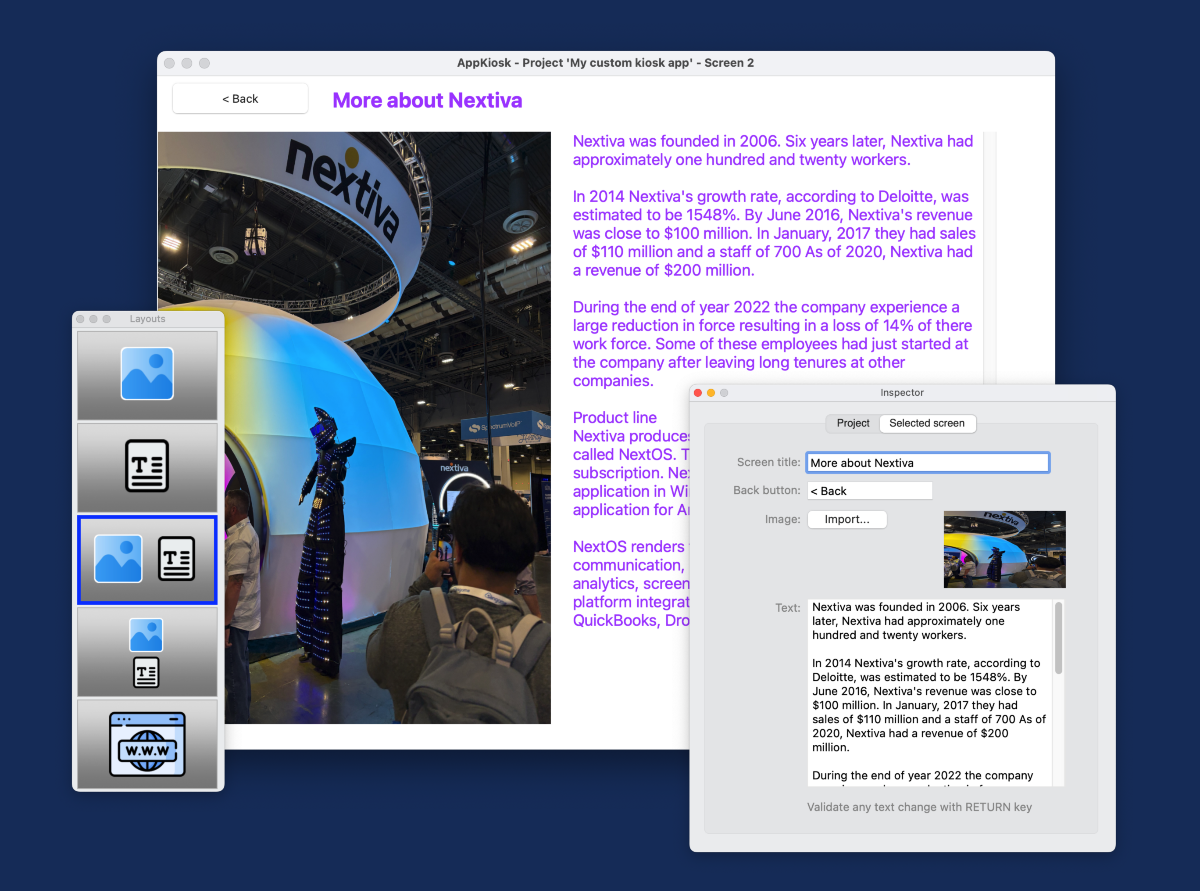1200x891 pixels.
Task: Minimize the Inspector window with yellow button
Action: click(711, 393)
